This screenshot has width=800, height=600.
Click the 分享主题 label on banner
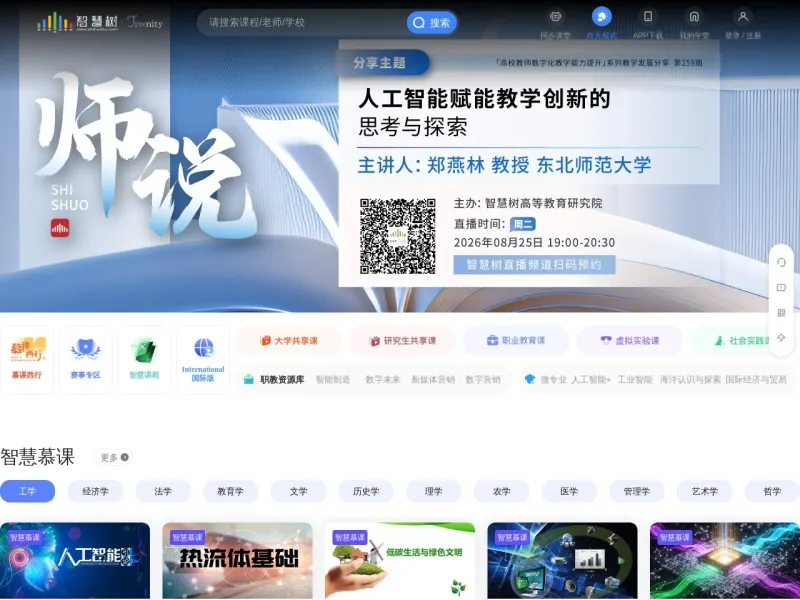coord(380,63)
